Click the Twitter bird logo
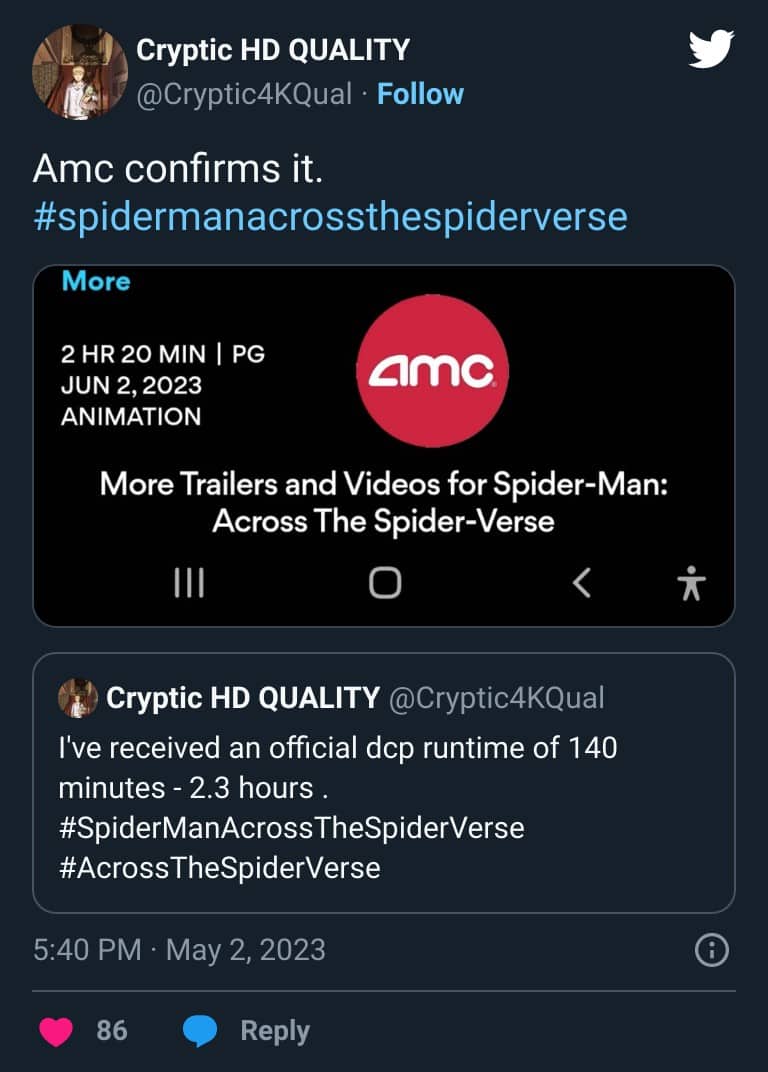 [711, 50]
